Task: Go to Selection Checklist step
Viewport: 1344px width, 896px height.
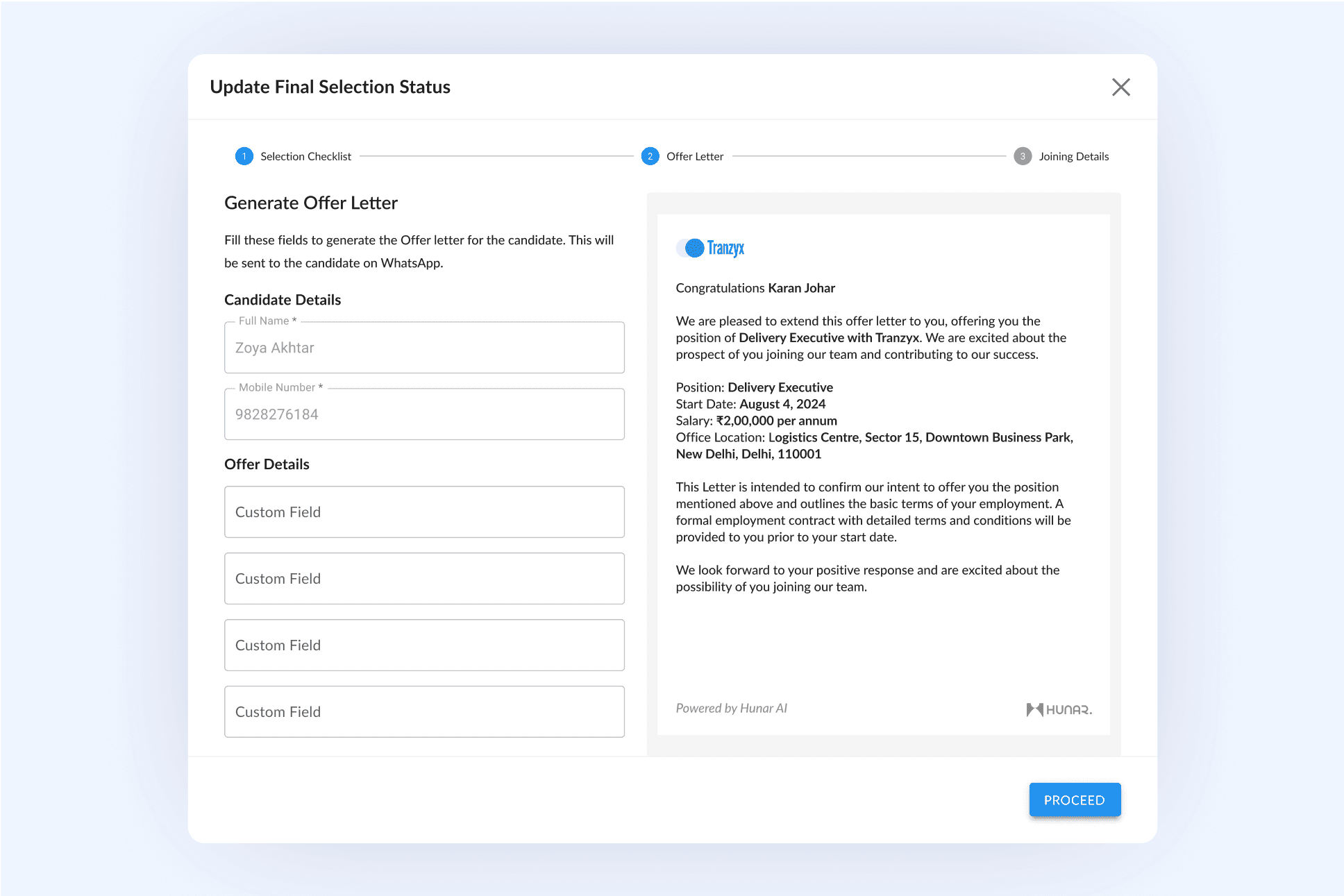Action: point(305,156)
